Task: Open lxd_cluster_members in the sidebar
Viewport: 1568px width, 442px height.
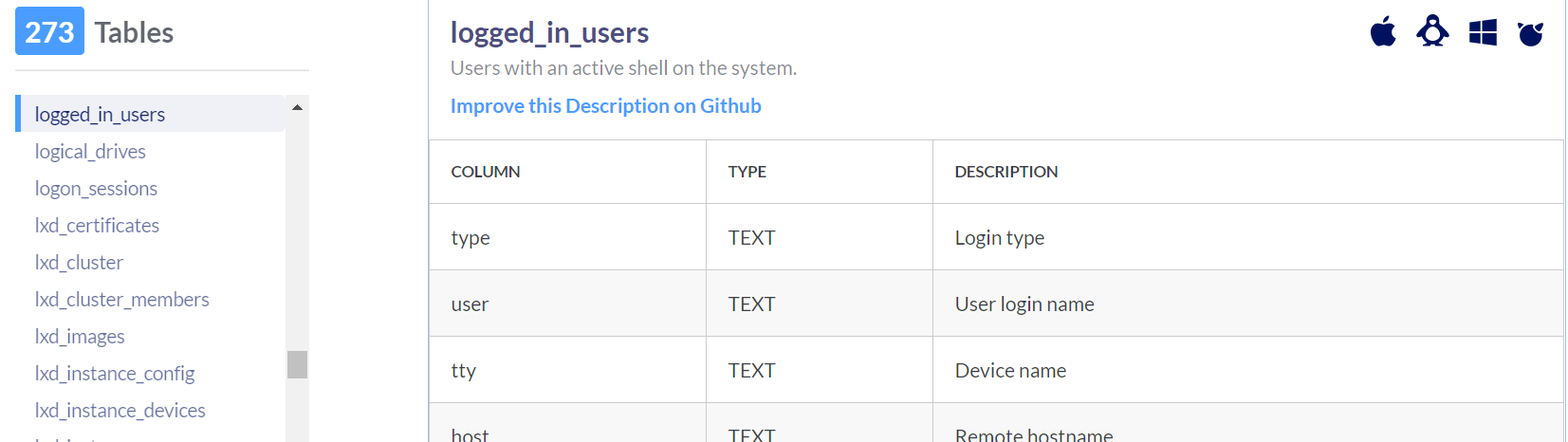Action: (121, 300)
